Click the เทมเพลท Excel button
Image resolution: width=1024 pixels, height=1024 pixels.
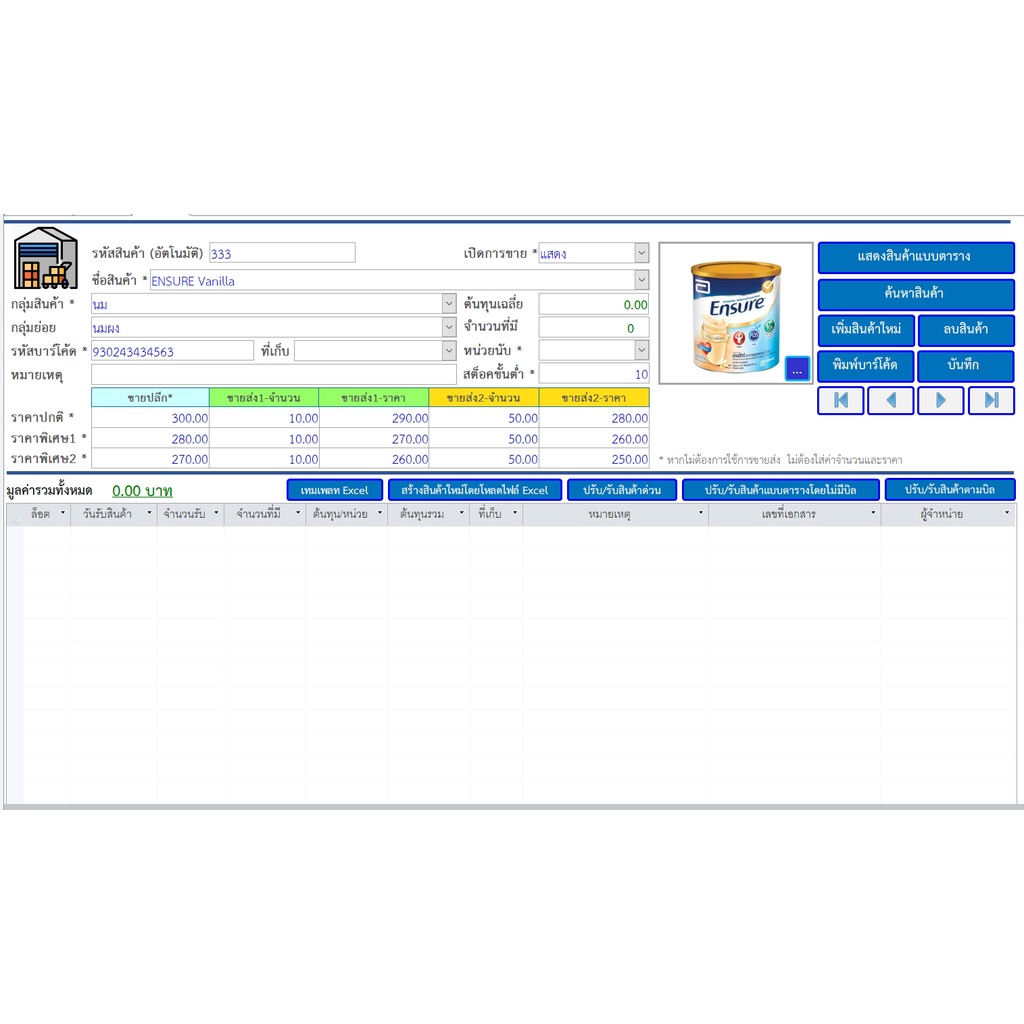[334, 490]
